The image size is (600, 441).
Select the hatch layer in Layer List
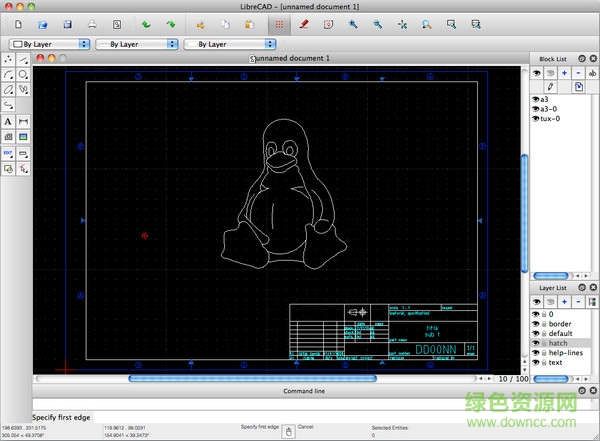click(557, 343)
